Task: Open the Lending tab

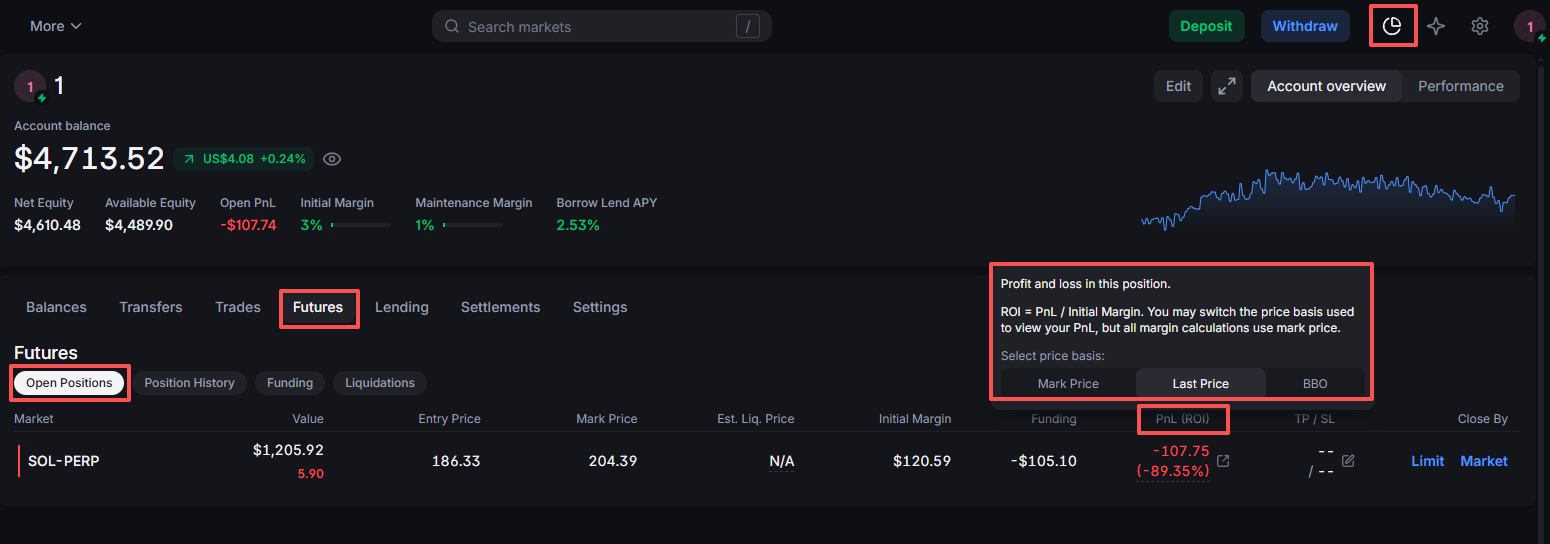Action: click(x=401, y=307)
